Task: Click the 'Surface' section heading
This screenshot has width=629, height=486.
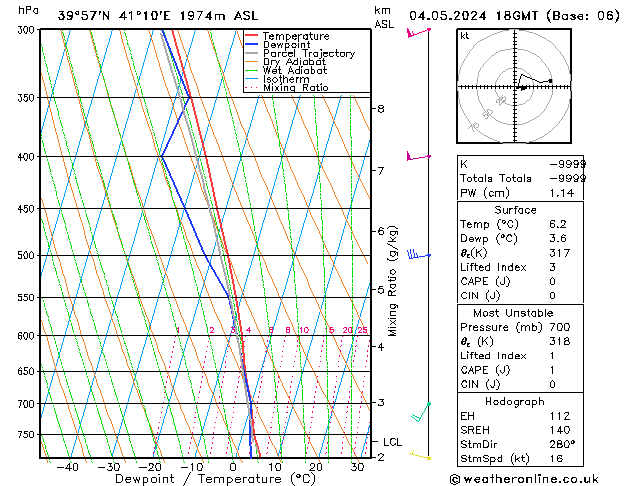Action: tap(515, 210)
